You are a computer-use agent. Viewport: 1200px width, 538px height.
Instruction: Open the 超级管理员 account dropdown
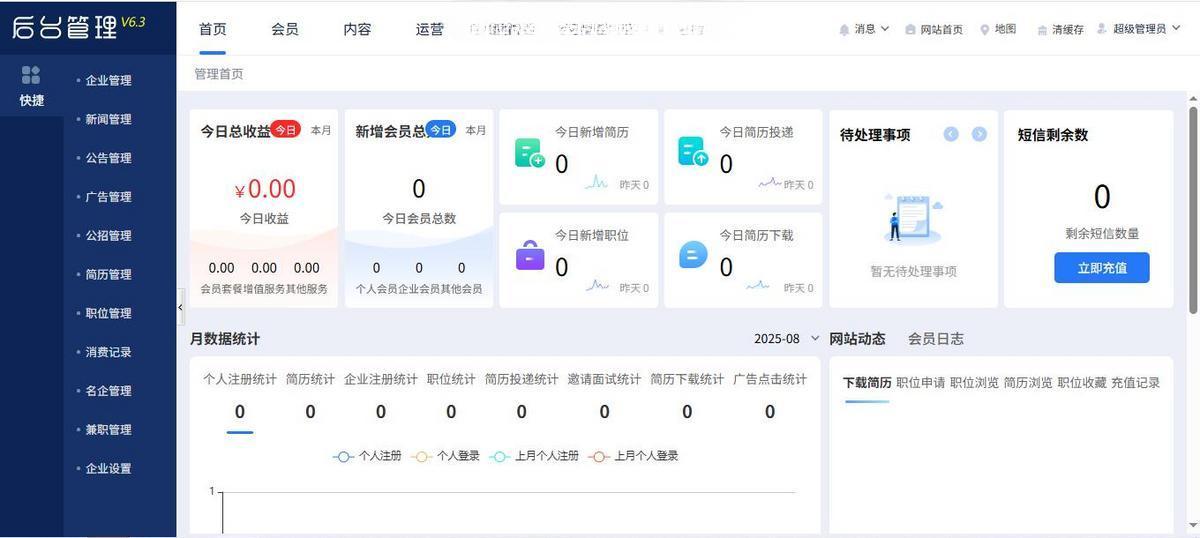point(1139,29)
